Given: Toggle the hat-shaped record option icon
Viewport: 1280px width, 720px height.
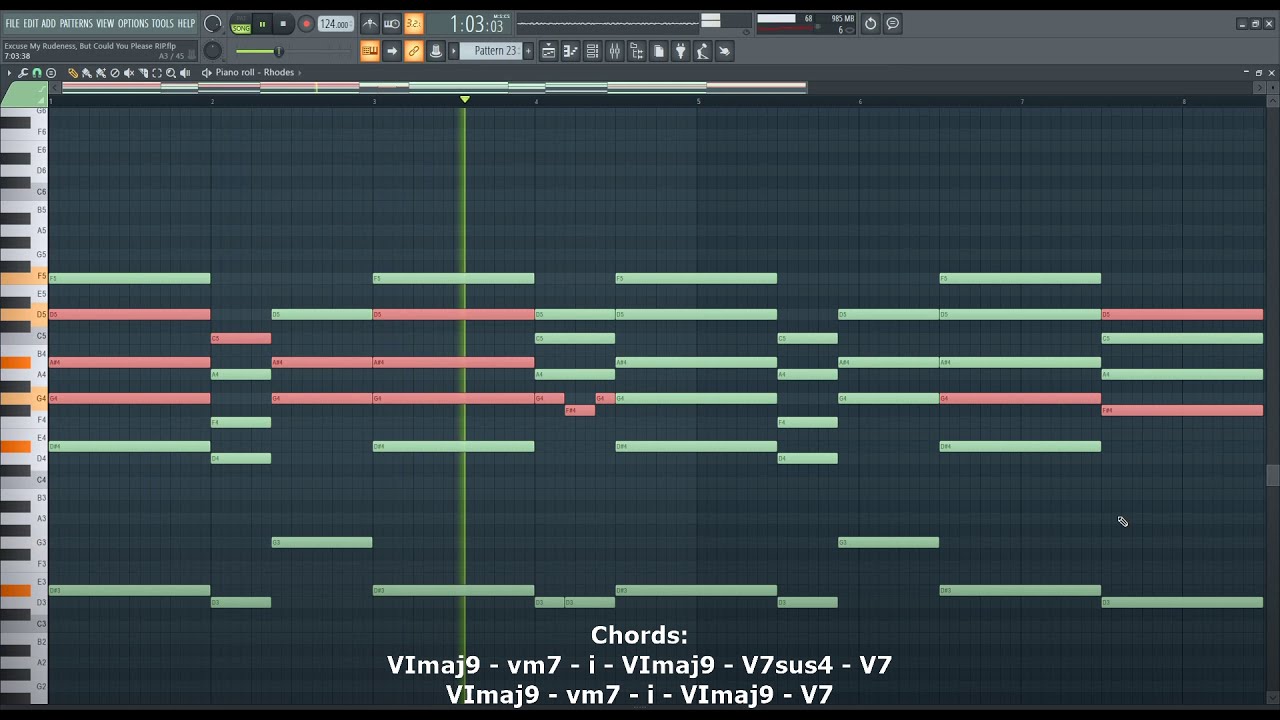Looking at the screenshot, I should pyautogui.click(x=436, y=51).
